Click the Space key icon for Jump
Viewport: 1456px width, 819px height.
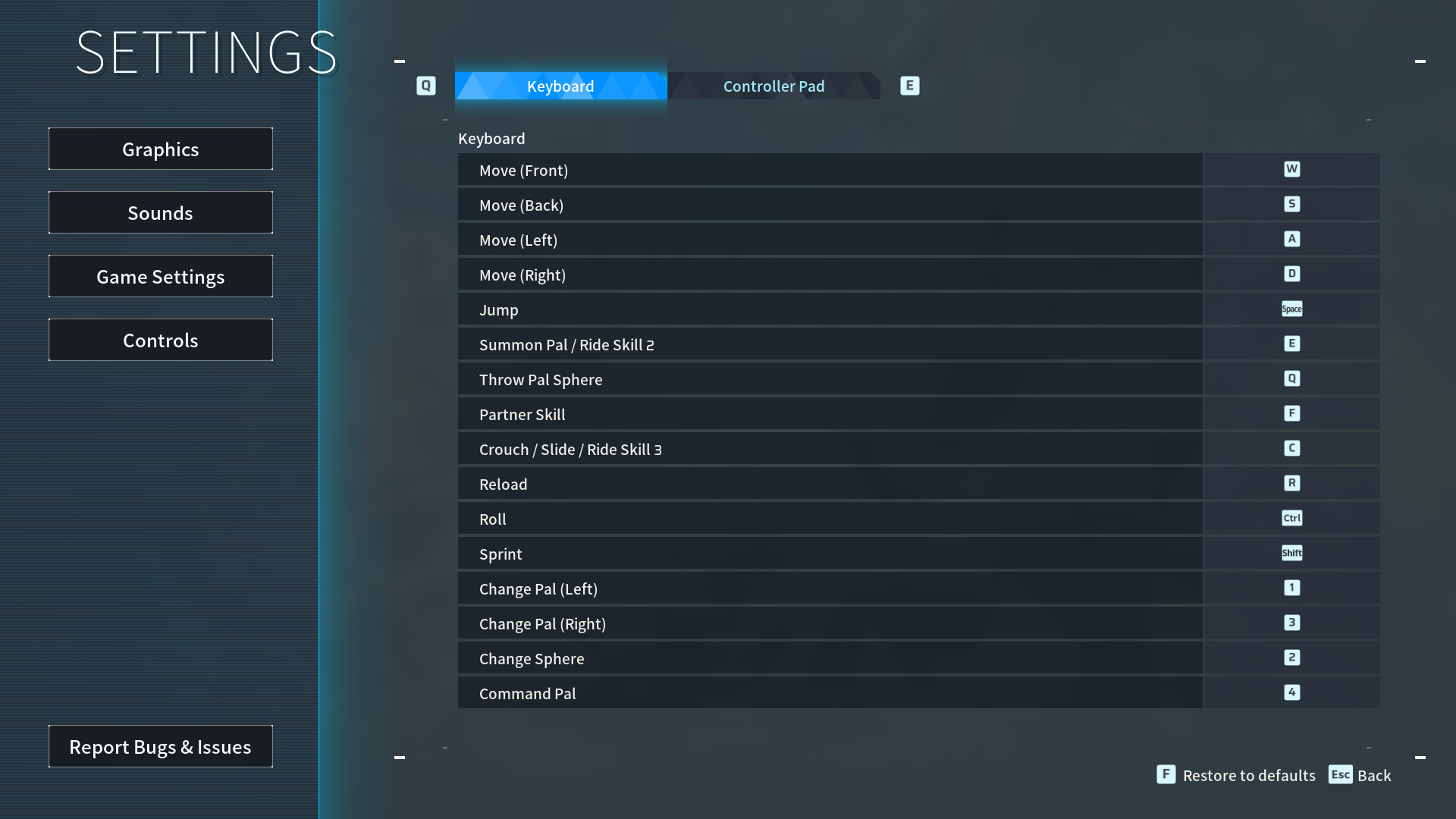click(1291, 309)
